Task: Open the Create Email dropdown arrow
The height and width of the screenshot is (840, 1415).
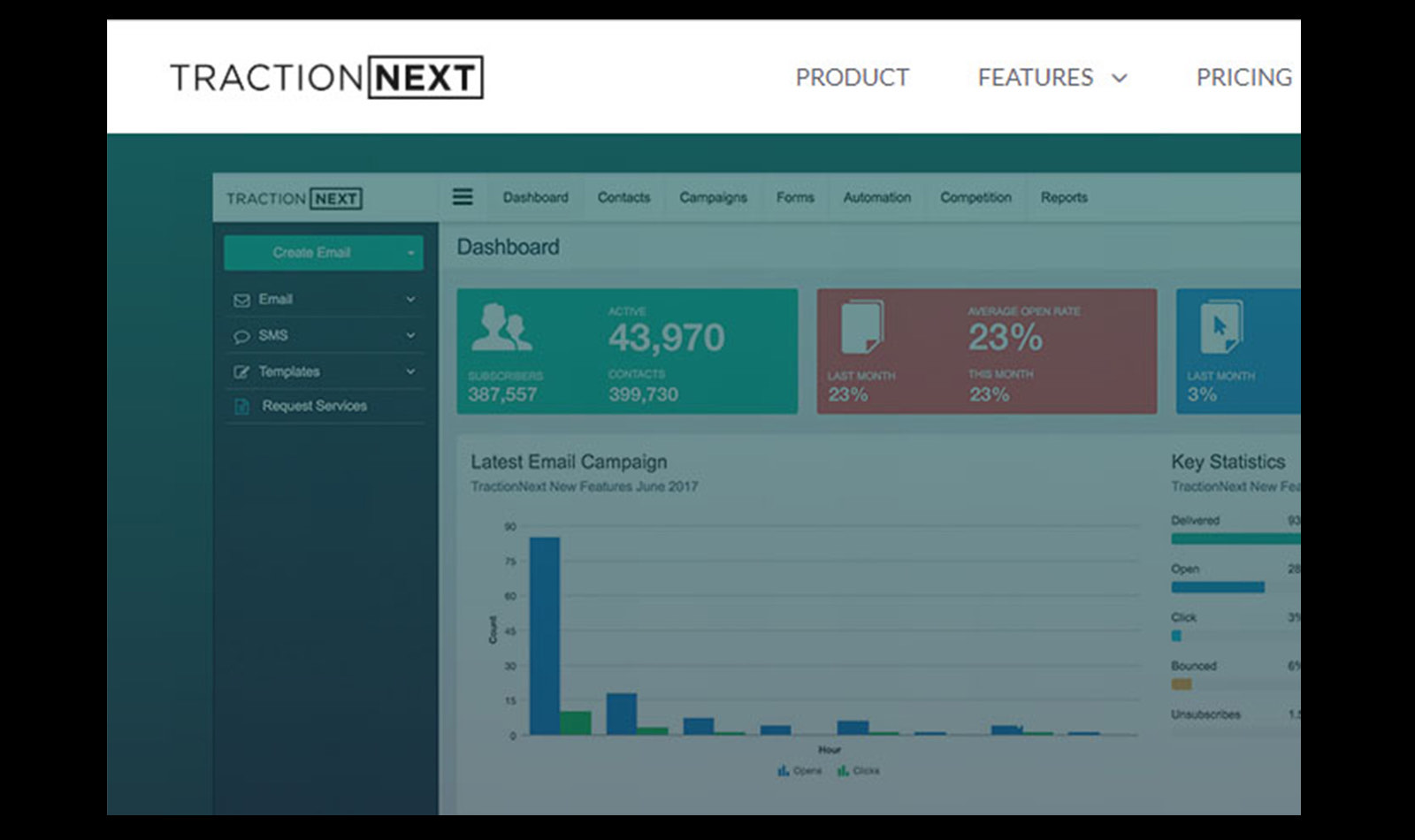Action: point(410,254)
